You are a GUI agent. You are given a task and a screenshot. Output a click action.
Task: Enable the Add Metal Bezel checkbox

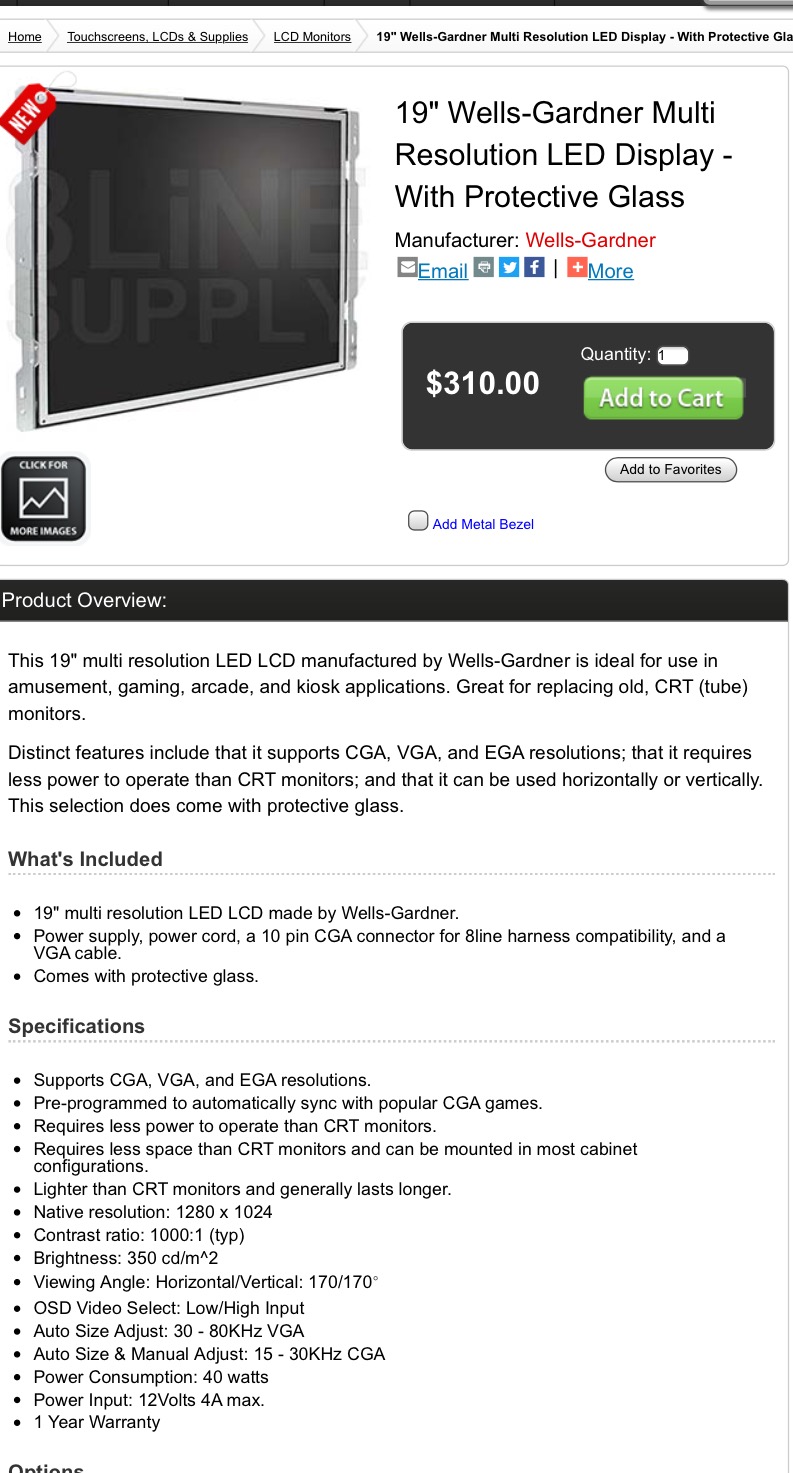[418, 521]
